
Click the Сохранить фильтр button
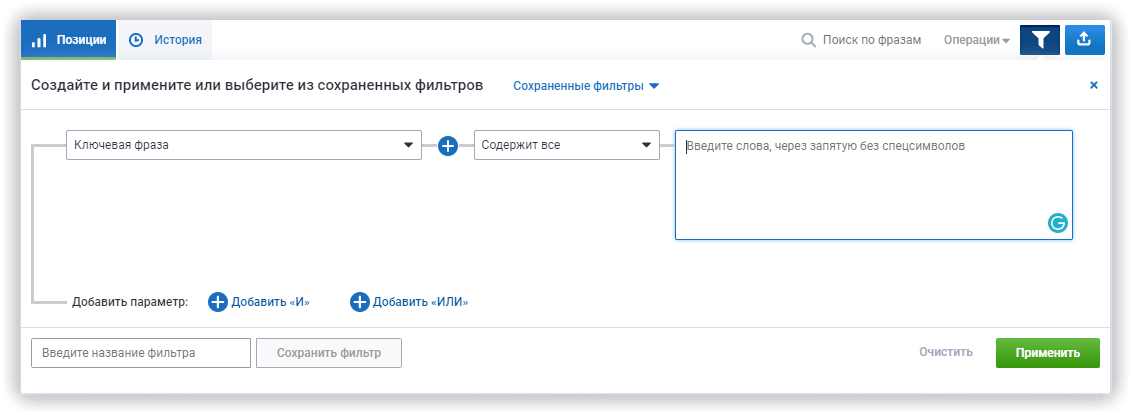(x=328, y=353)
